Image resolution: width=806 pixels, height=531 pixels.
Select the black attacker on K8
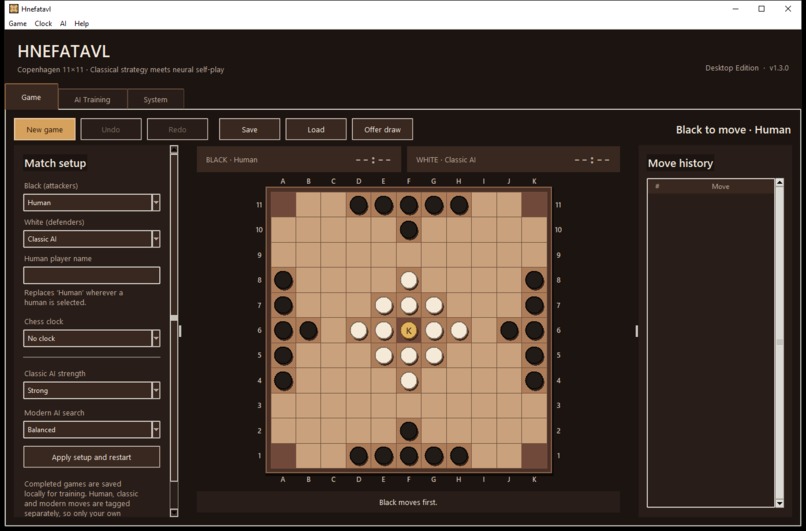535,280
